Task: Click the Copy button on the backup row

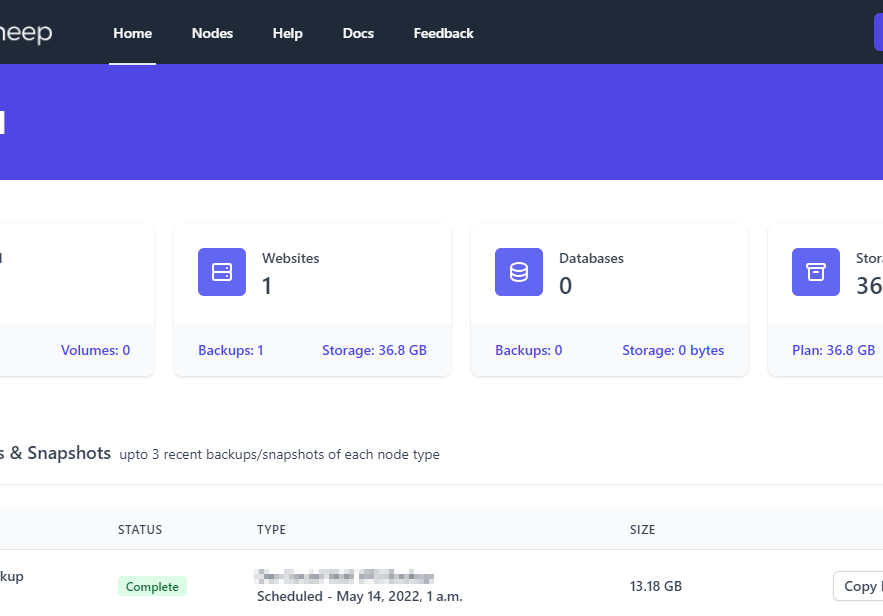Action: tap(861, 586)
